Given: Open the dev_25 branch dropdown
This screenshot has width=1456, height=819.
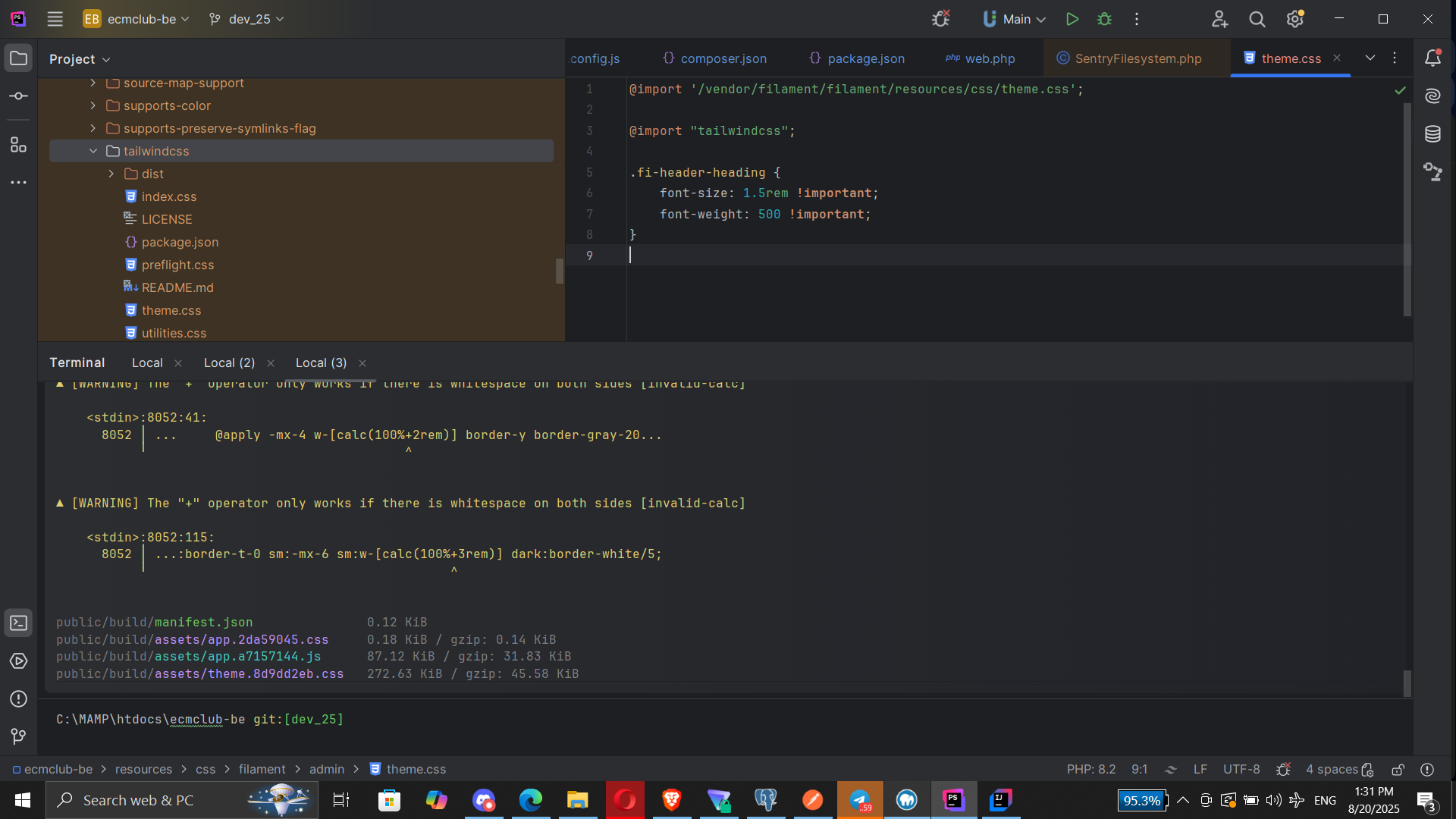Looking at the screenshot, I should pyautogui.click(x=246, y=19).
